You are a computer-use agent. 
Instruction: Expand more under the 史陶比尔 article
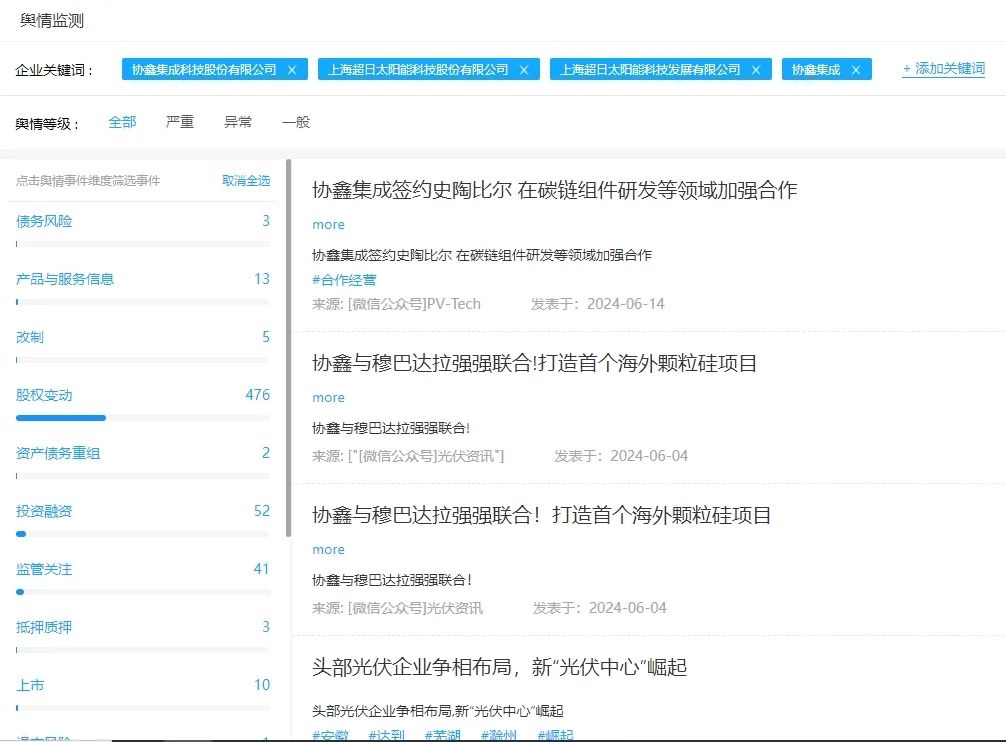pos(328,225)
